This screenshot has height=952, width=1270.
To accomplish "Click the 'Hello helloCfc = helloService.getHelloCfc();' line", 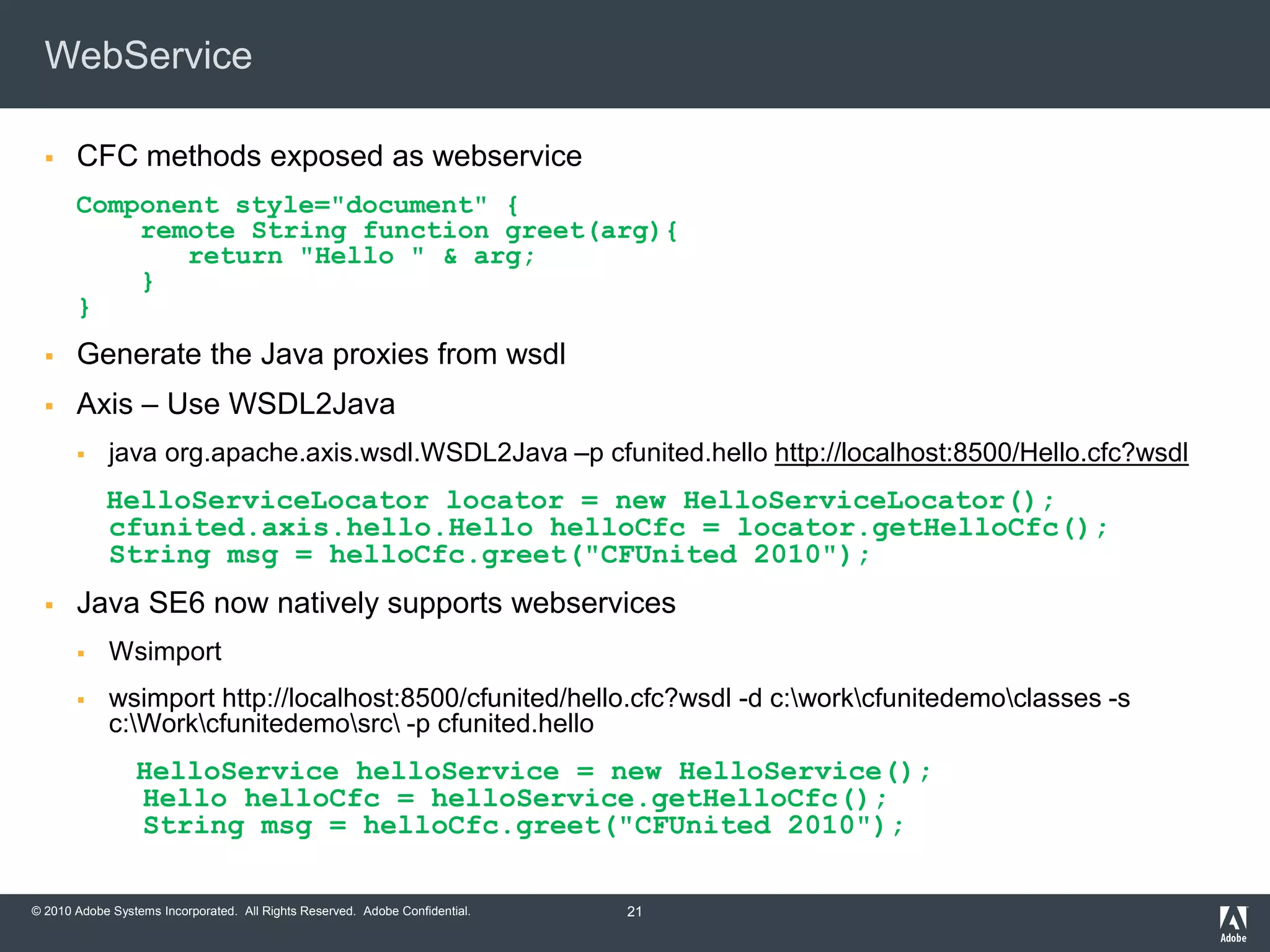I will [515, 799].
